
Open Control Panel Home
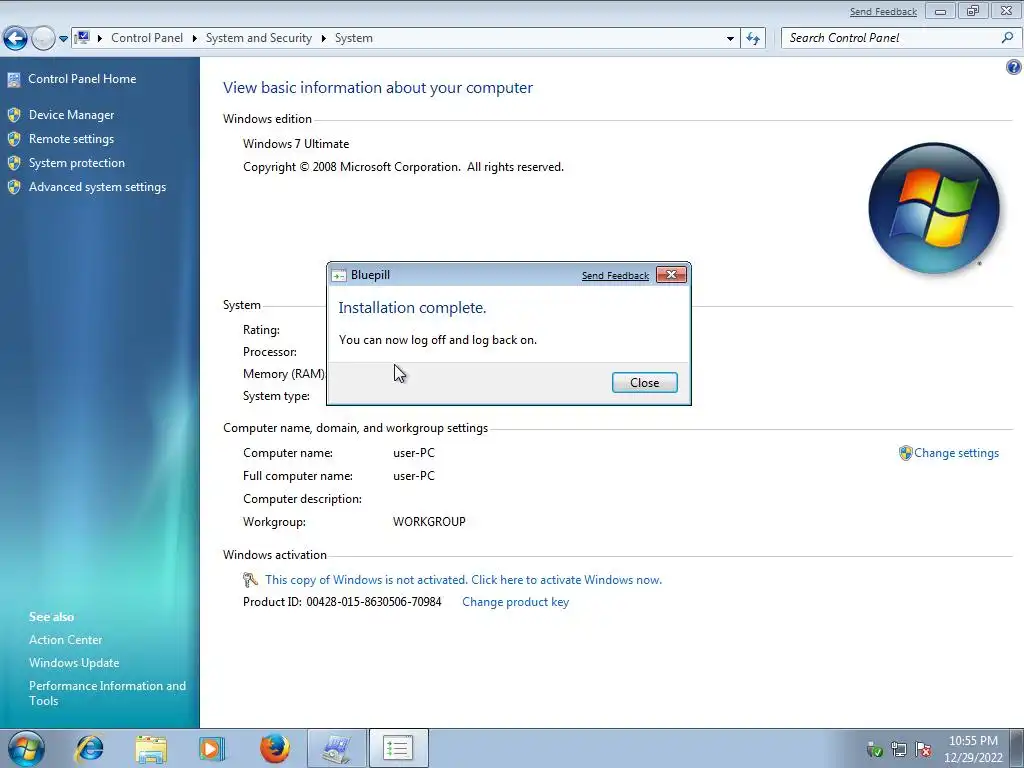coord(82,79)
